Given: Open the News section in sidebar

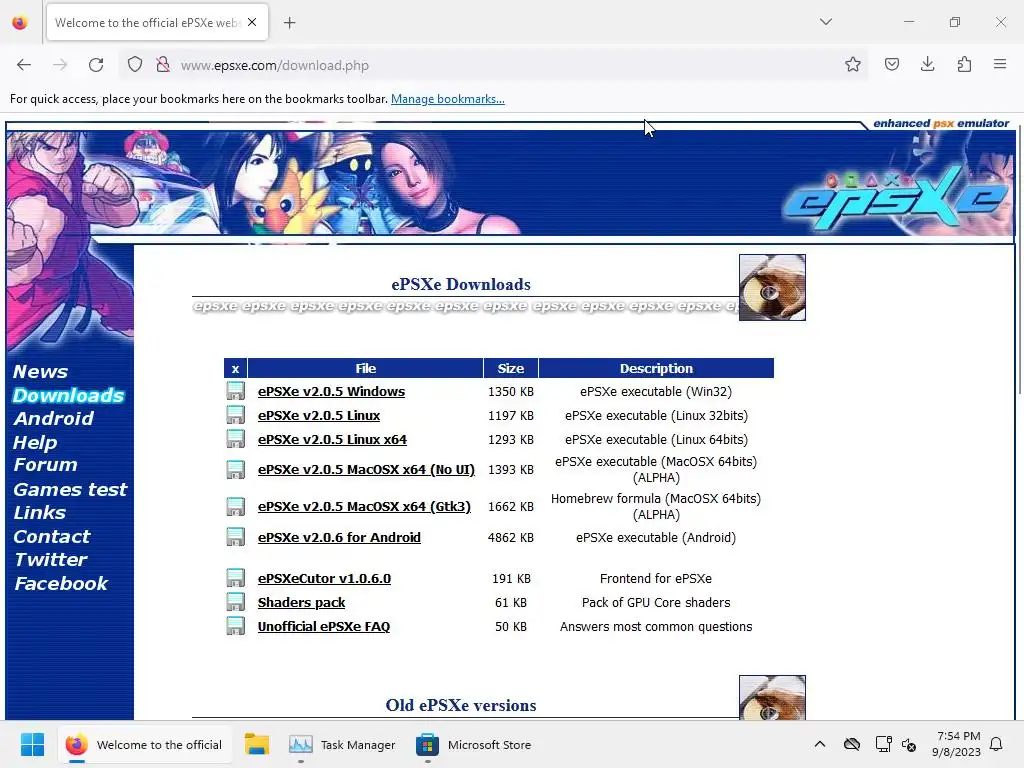Looking at the screenshot, I should 40,372.
